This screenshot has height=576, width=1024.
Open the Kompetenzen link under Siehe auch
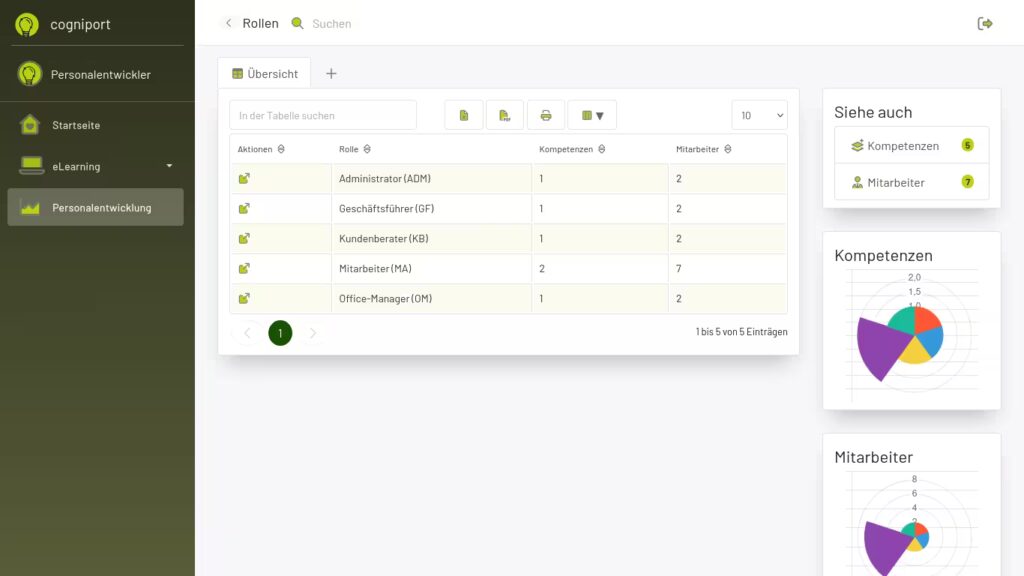(x=903, y=146)
